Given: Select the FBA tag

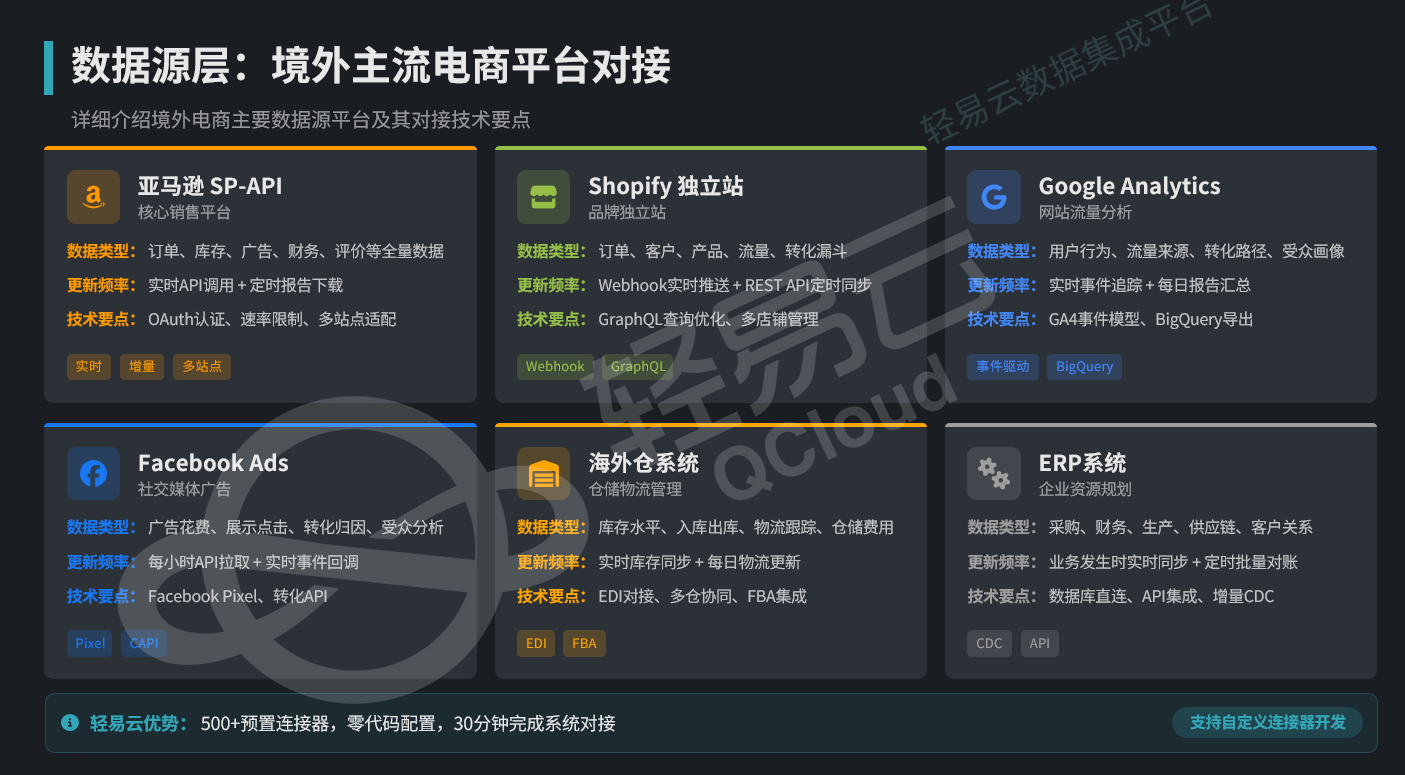Looking at the screenshot, I should (584, 643).
